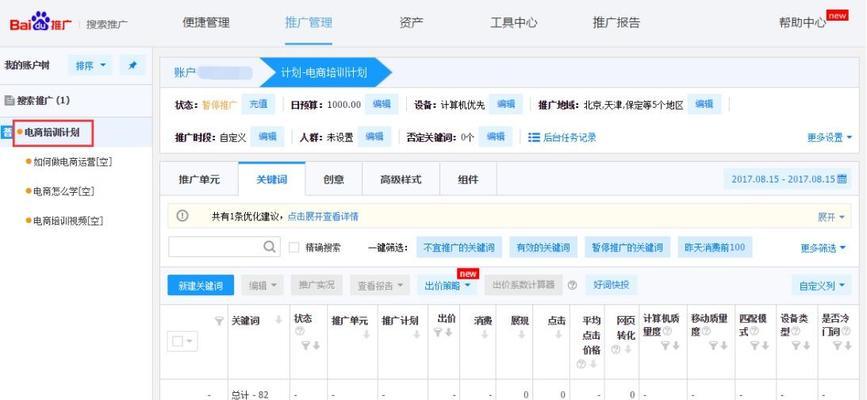The width and height of the screenshot is (867, 400).
Task: Tick the 精确搜索 checkbox
Action: 294,247
